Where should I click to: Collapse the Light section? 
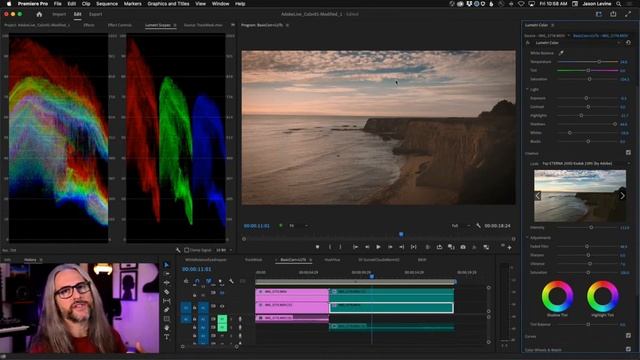(527, 89)
